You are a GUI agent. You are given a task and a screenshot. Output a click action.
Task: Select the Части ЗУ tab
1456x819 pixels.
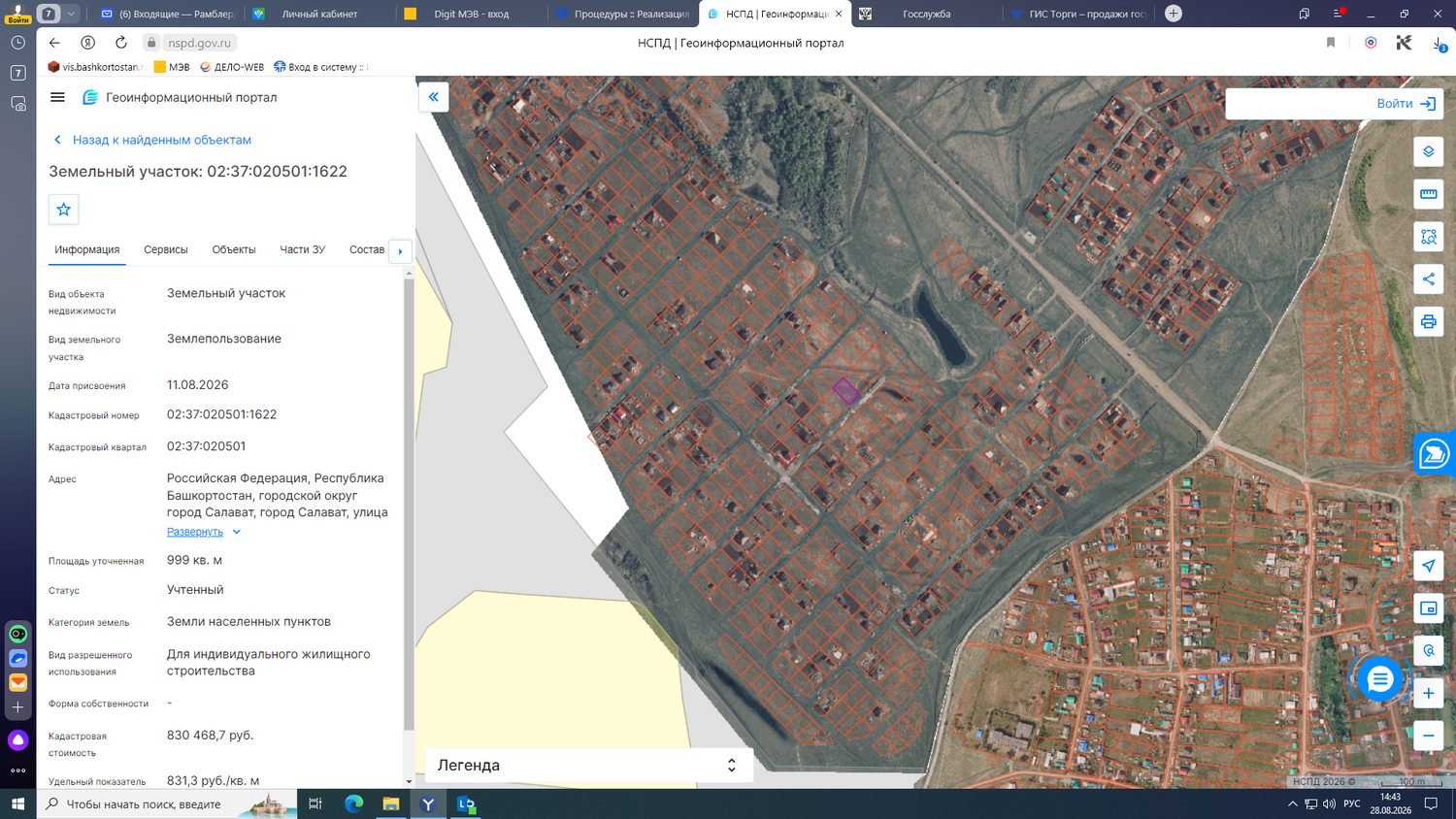(303, 249)
